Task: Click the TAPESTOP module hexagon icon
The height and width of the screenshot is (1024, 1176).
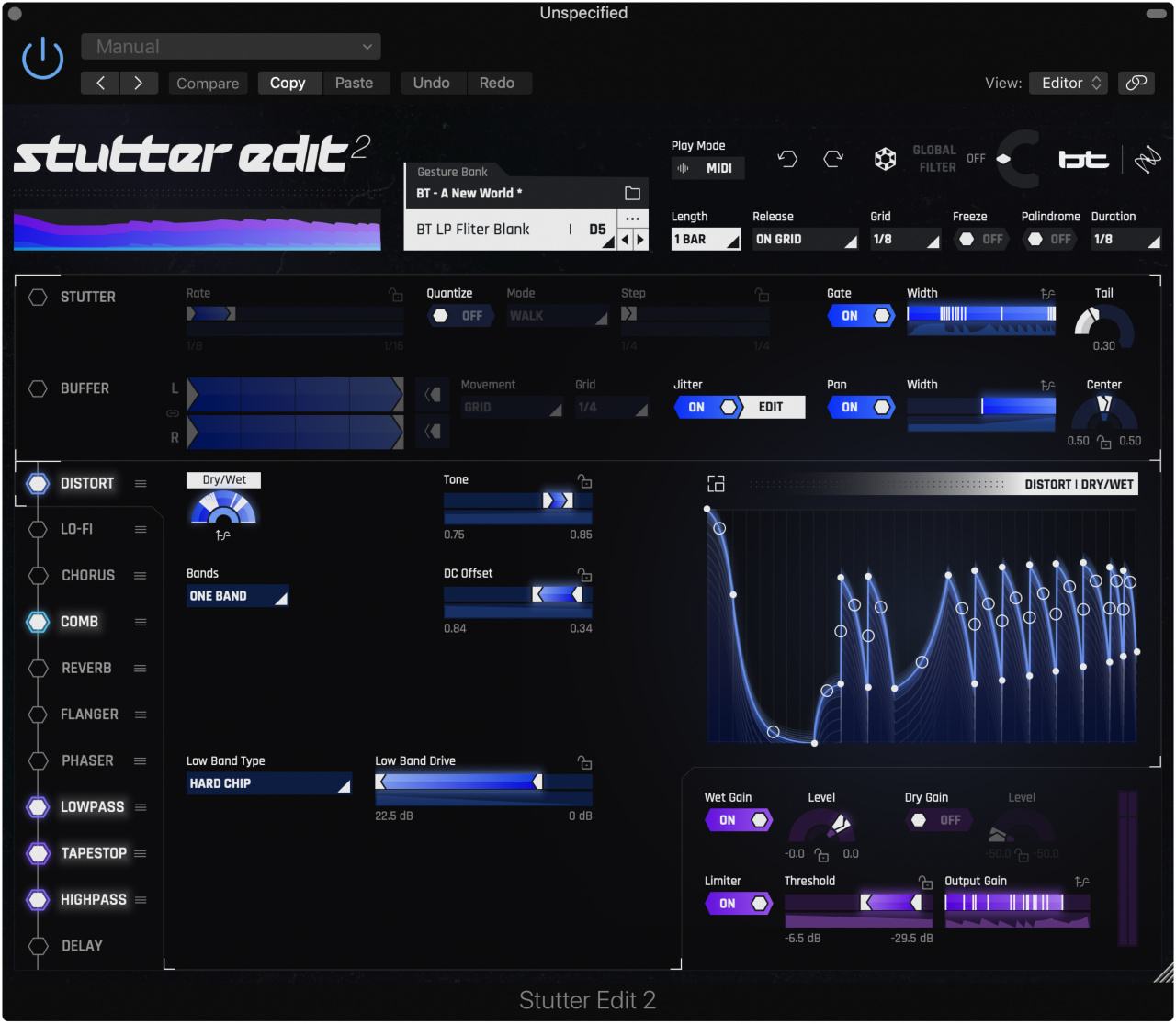Action: click(38, 853)
